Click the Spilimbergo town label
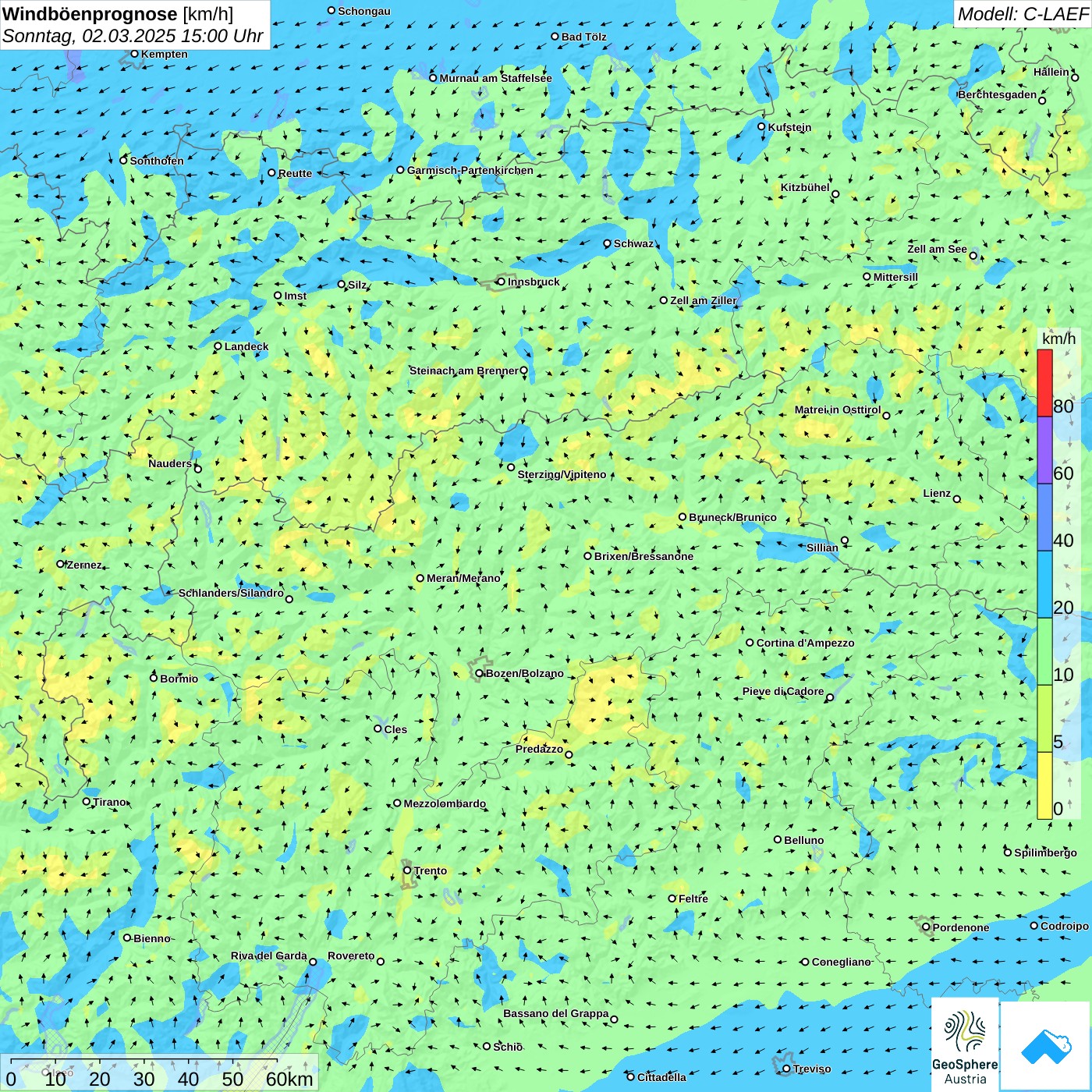Viewport: 1092px width, 1092px height. (1045, 853)
